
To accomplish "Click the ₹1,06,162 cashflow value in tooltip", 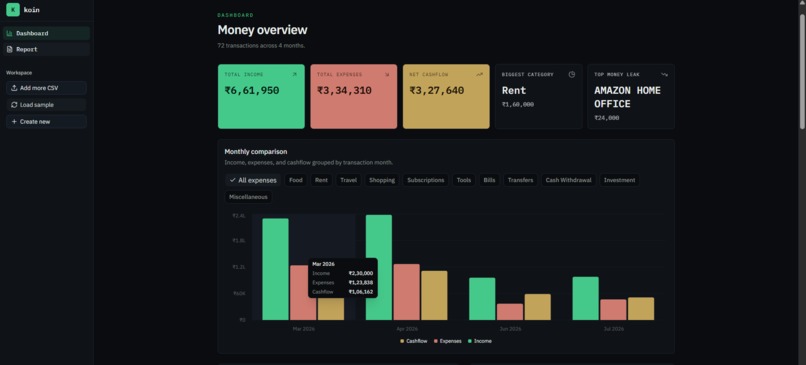I will (361, 292).
